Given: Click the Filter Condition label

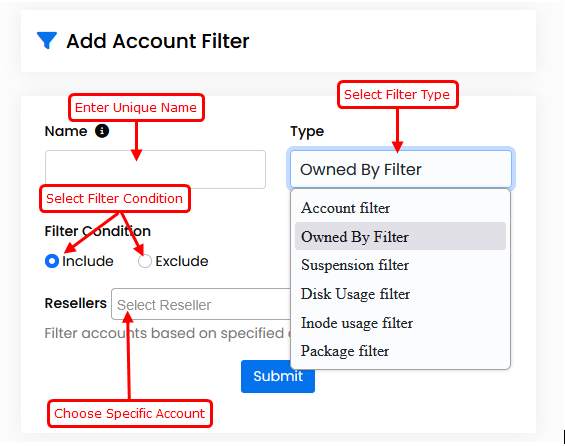Looking at the screenshot, I should click(x=98, y=231).
